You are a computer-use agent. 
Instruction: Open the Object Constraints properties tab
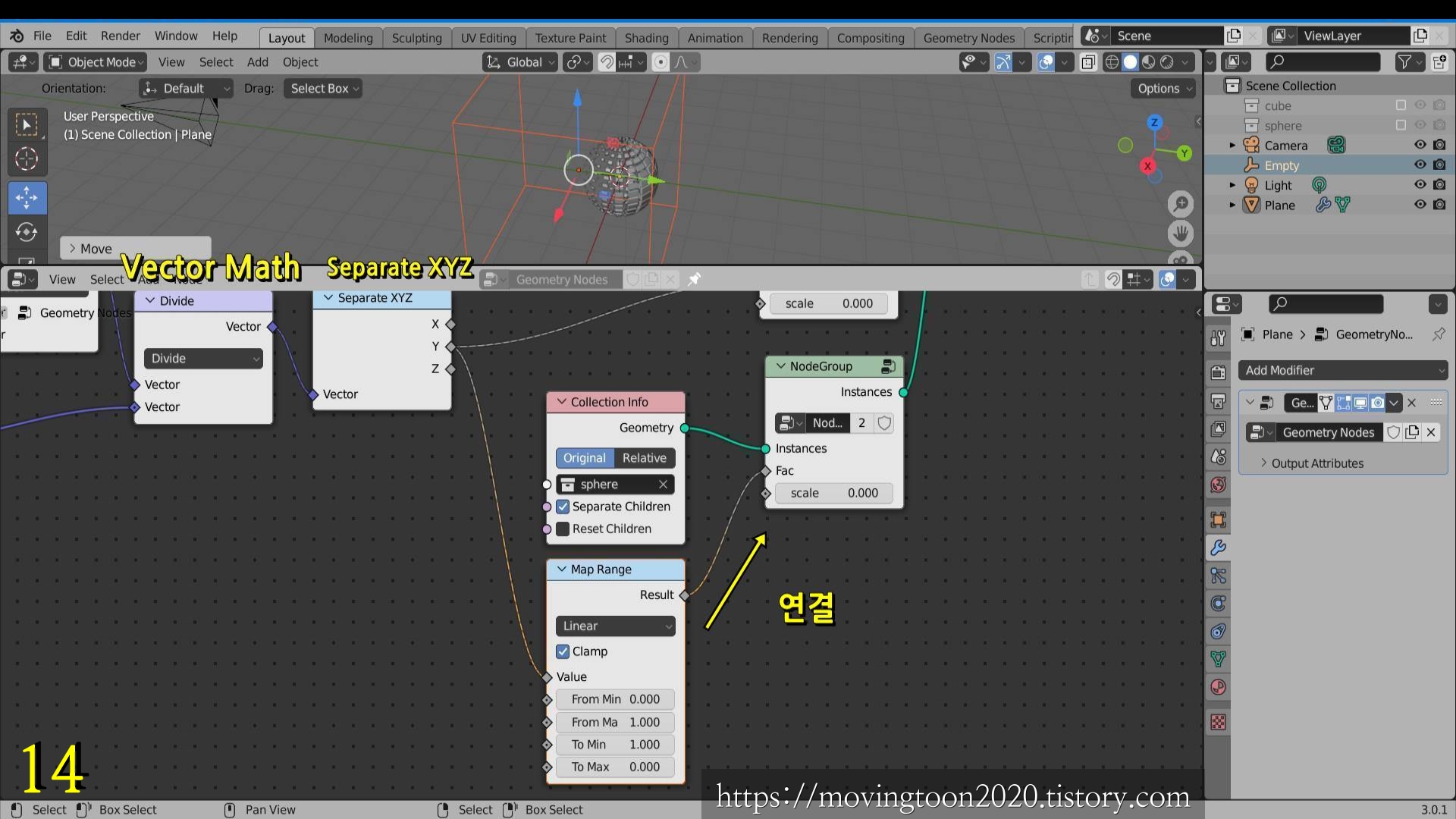(1219, 632)
